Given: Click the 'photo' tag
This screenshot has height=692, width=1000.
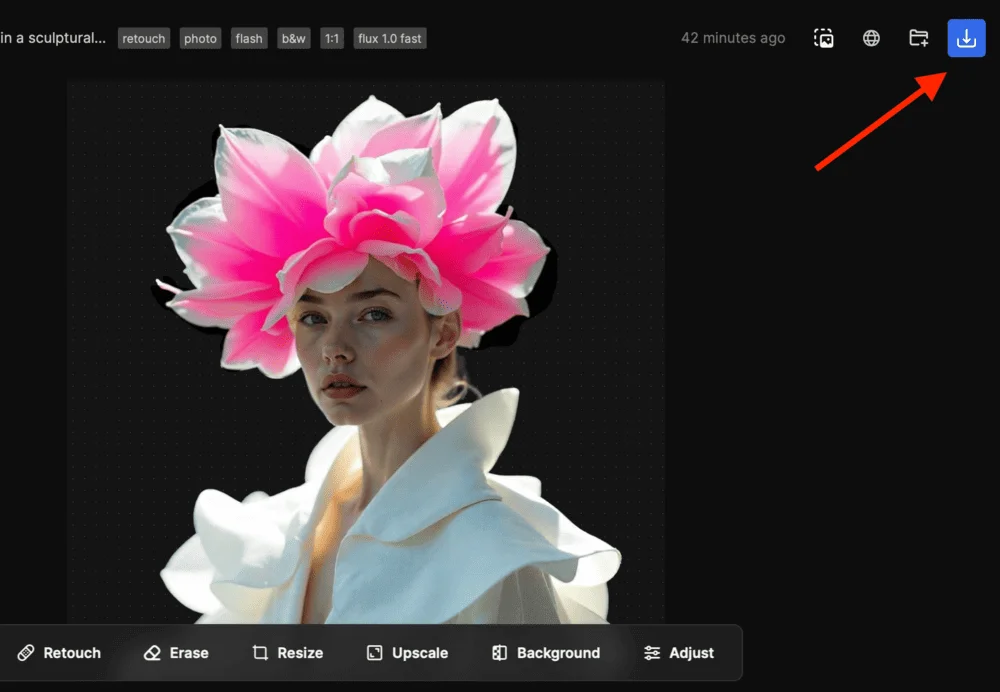Looking at the screenshot, I should (x=200, y=39).
